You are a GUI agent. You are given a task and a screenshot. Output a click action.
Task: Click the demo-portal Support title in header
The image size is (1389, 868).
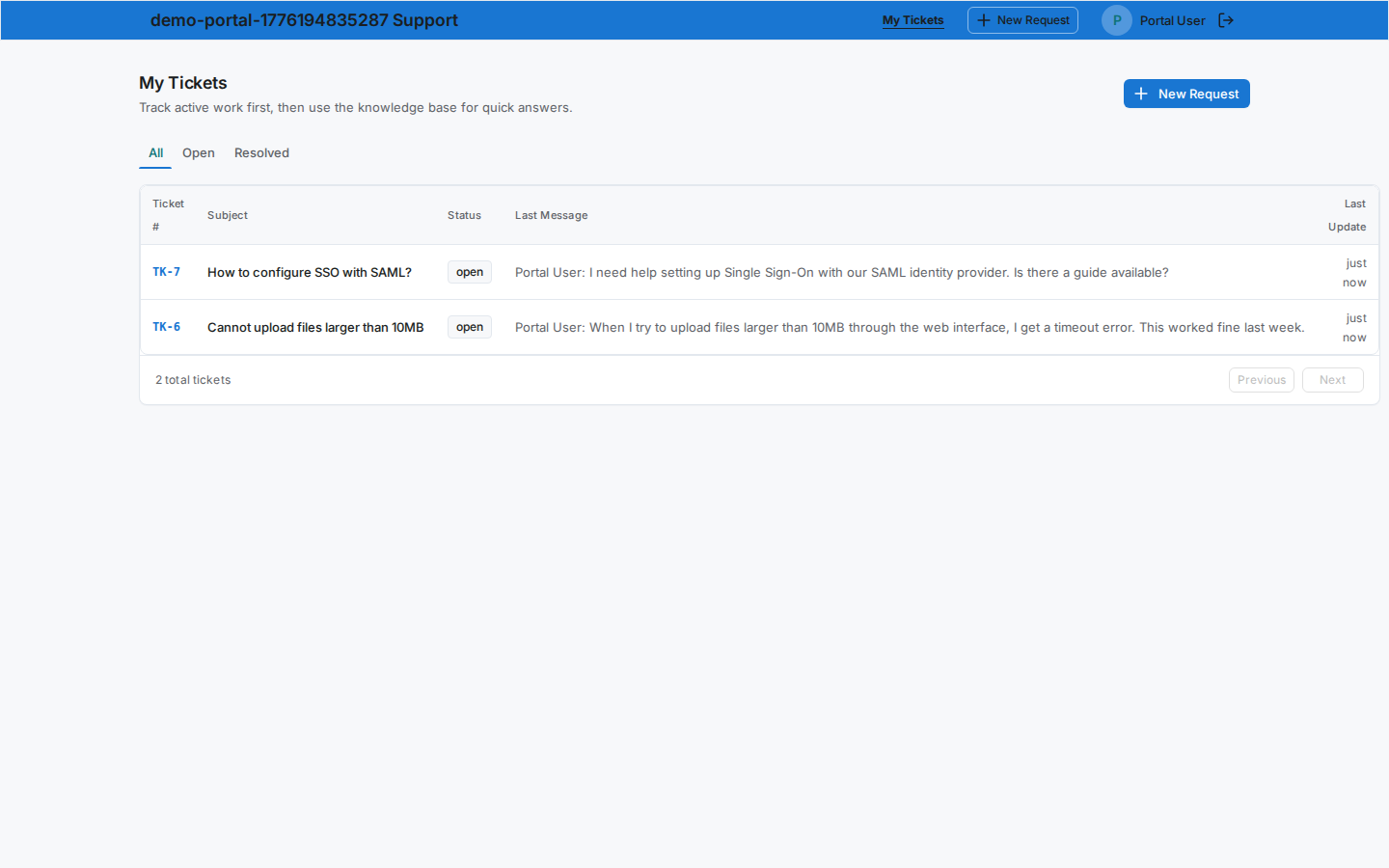pos(304,19)
